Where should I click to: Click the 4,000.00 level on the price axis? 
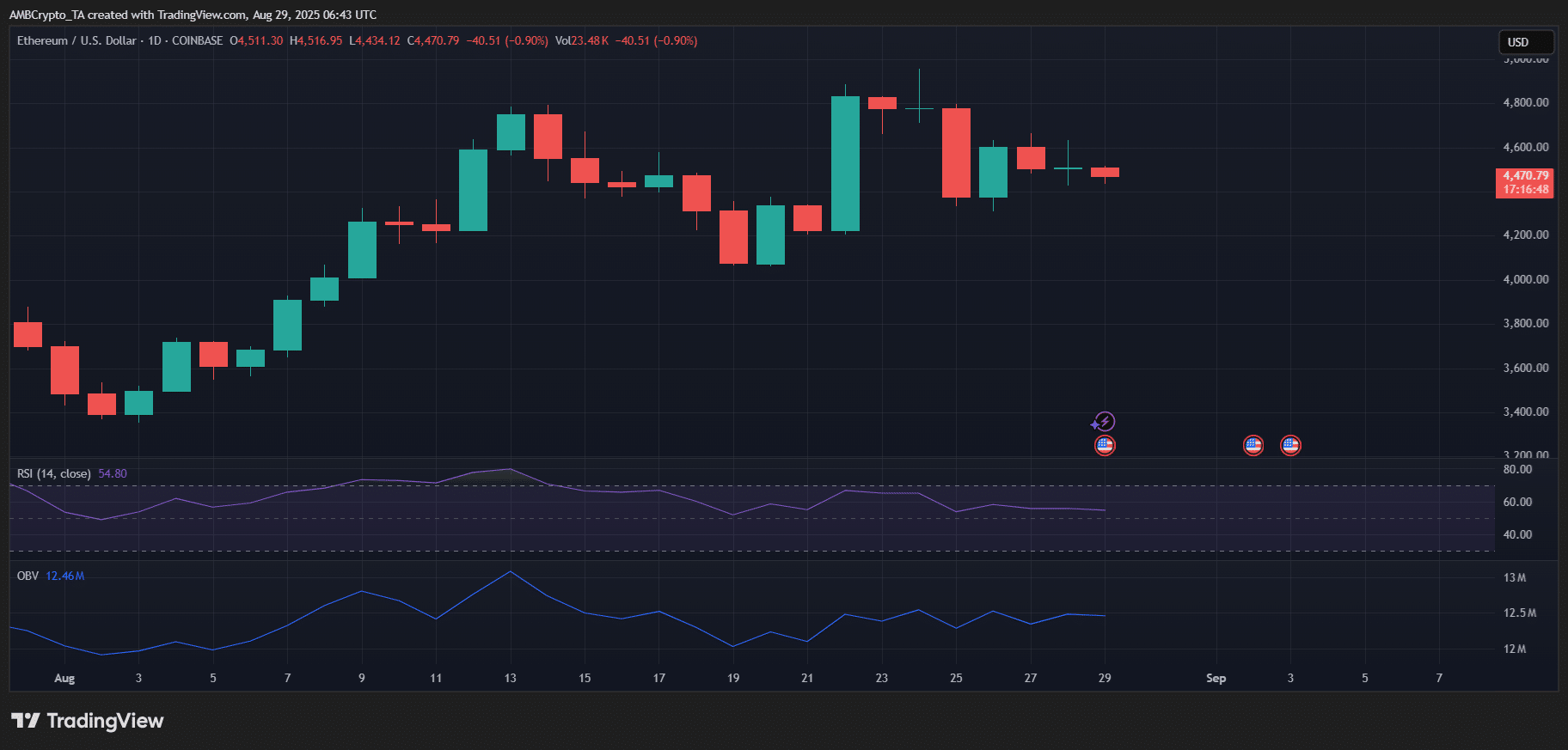point(1525,279)
